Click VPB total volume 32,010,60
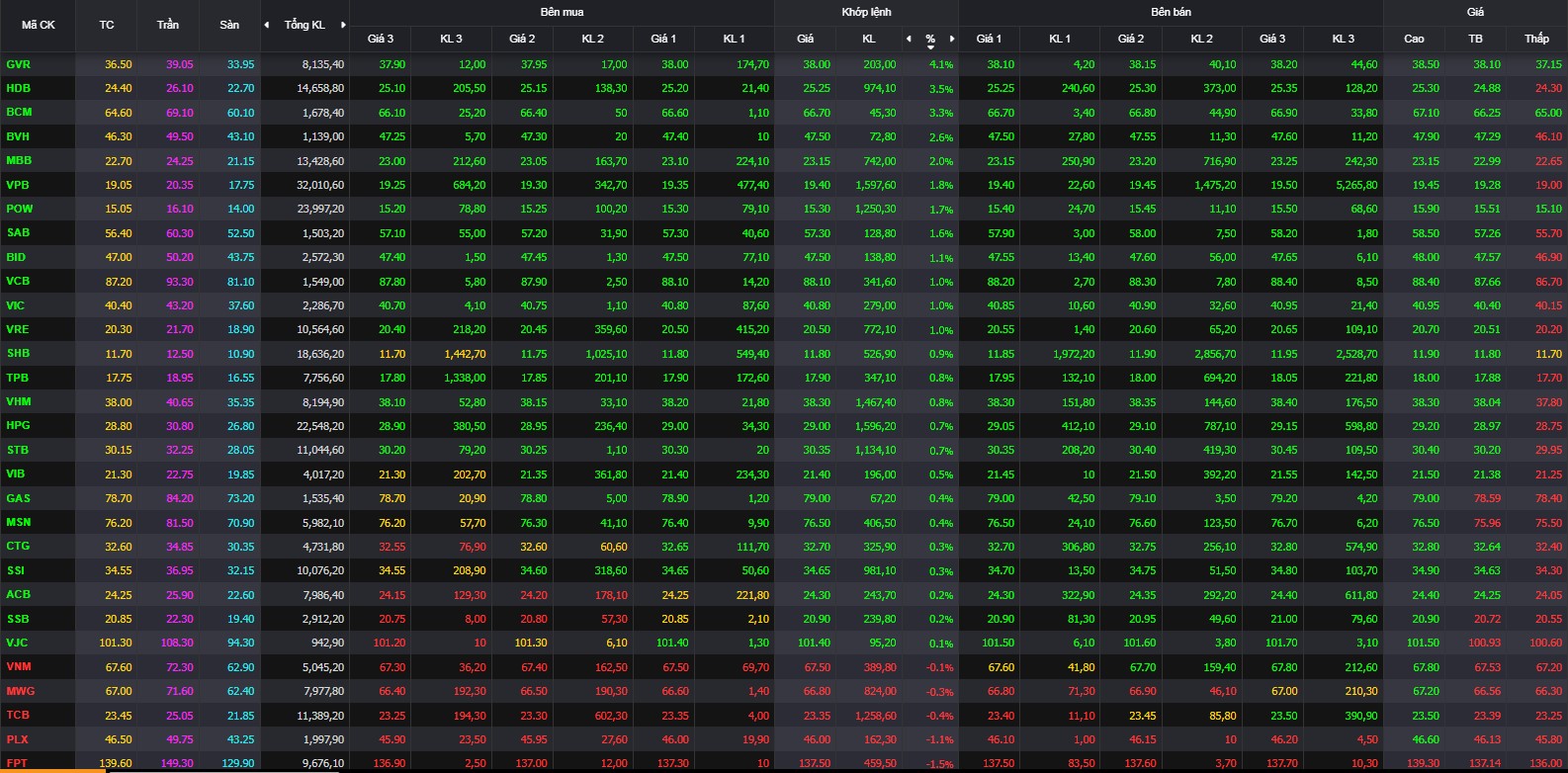The width and height of the screenshot is (1568, 773). [x=320, y=185]
